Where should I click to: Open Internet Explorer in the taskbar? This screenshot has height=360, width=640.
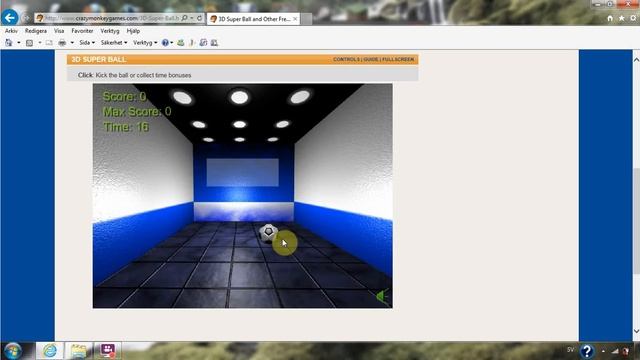coord(50,351)
